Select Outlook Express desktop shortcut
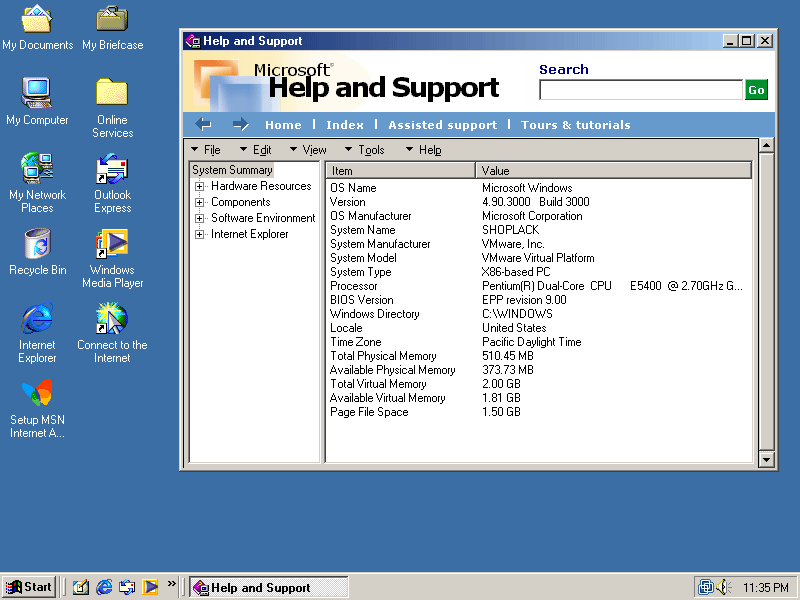 112,183
